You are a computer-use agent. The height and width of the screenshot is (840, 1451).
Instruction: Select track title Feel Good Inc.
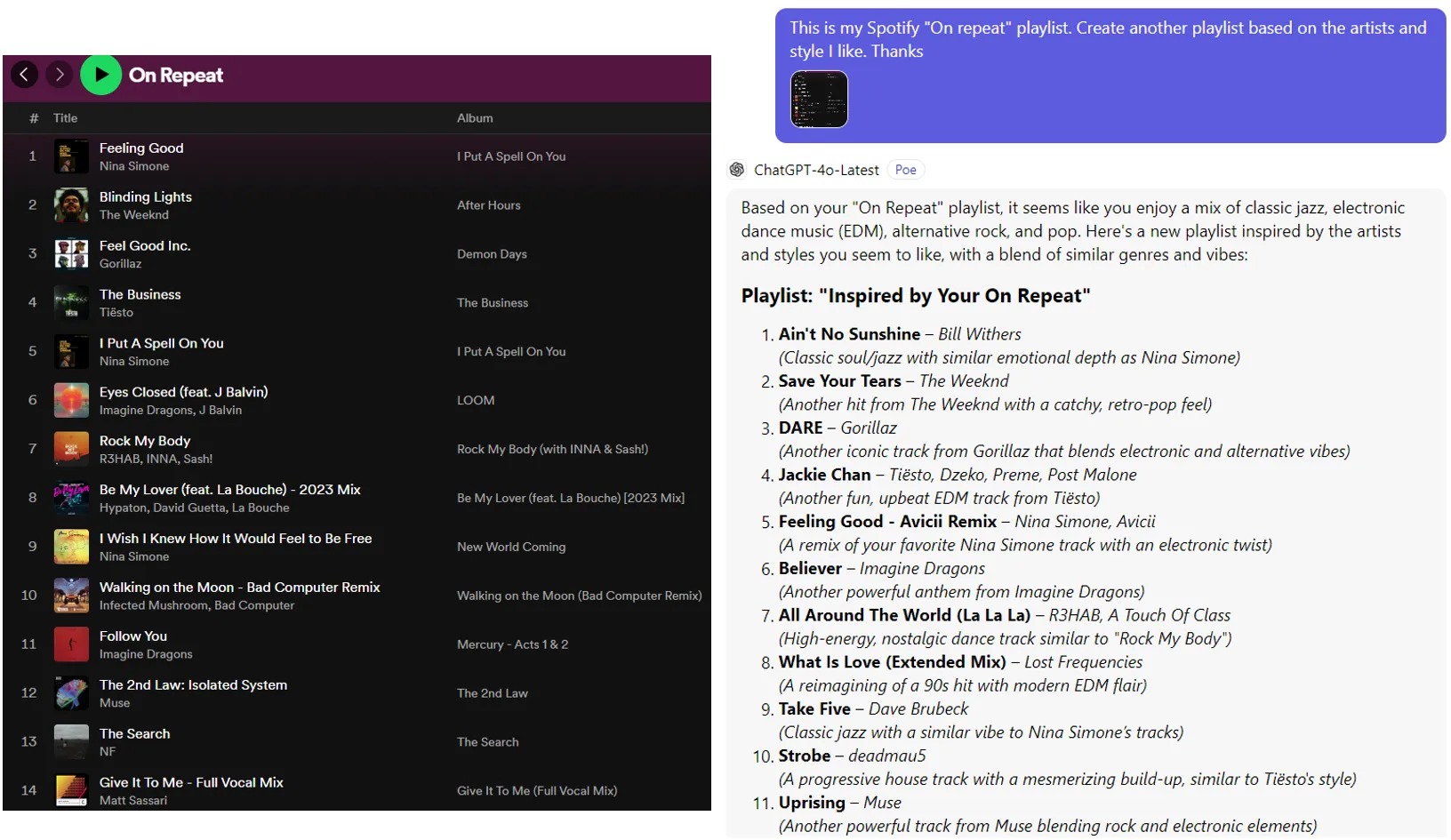pos(145,246)
